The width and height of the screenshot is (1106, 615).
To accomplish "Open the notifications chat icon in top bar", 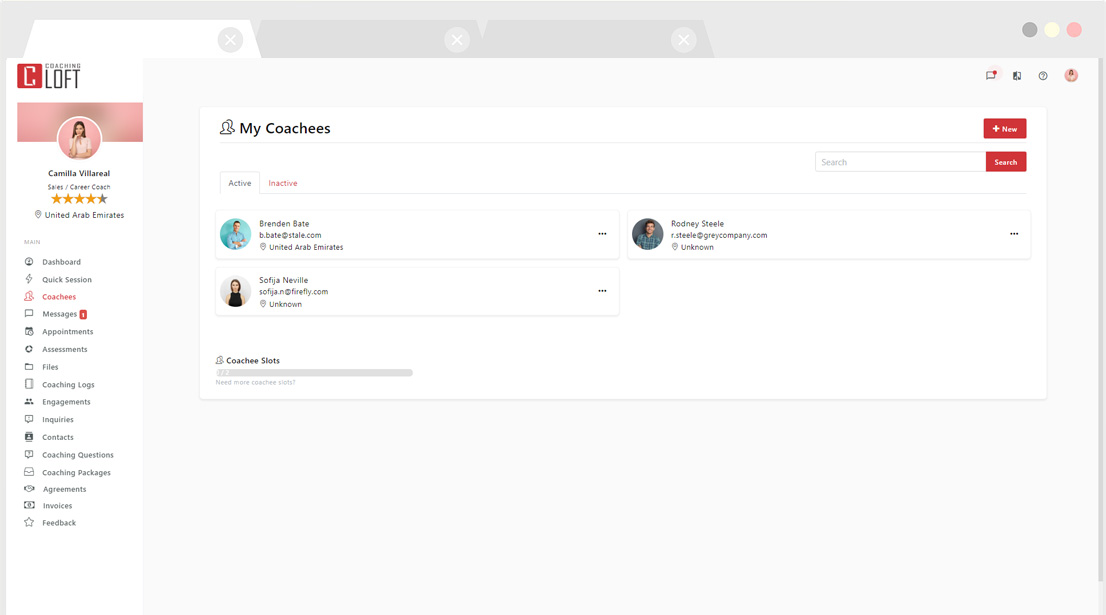I will coord(991,76).
